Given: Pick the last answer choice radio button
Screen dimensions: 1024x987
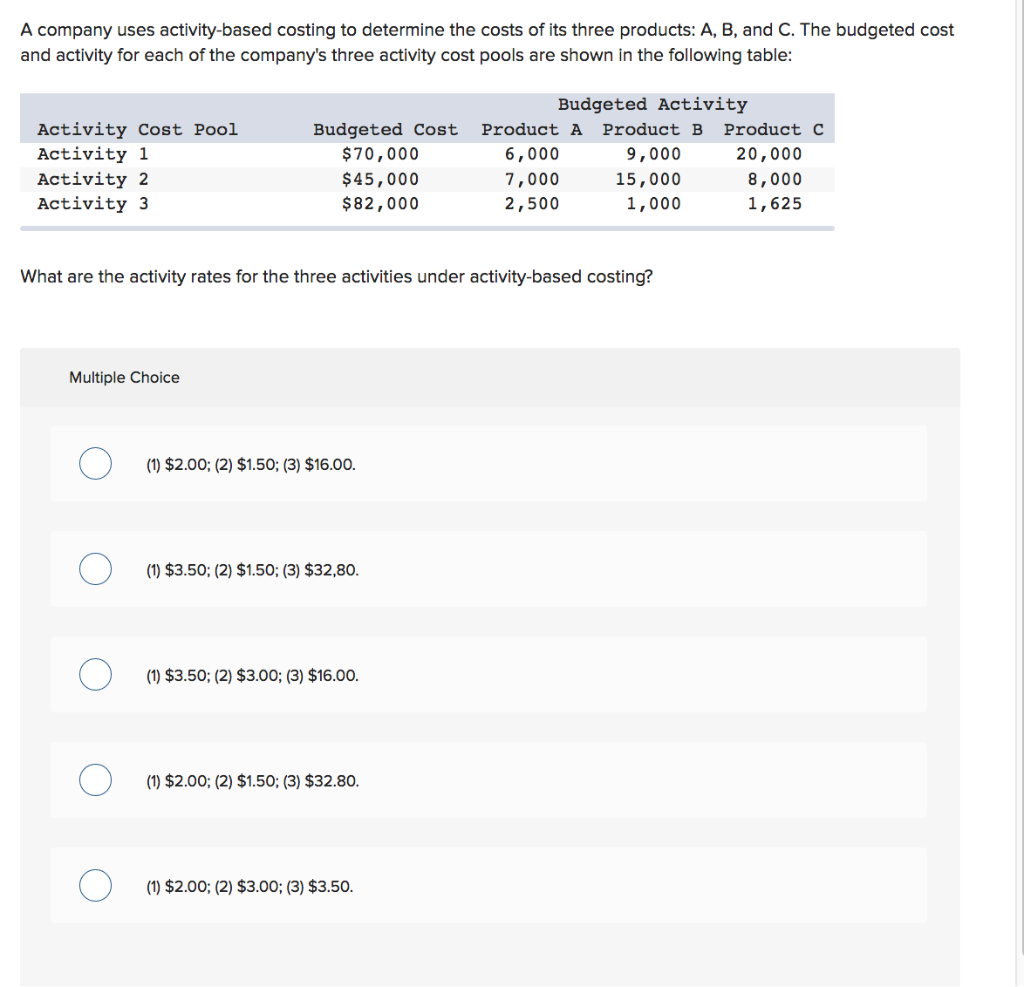Looking at the screenshot, I should 95,885.
